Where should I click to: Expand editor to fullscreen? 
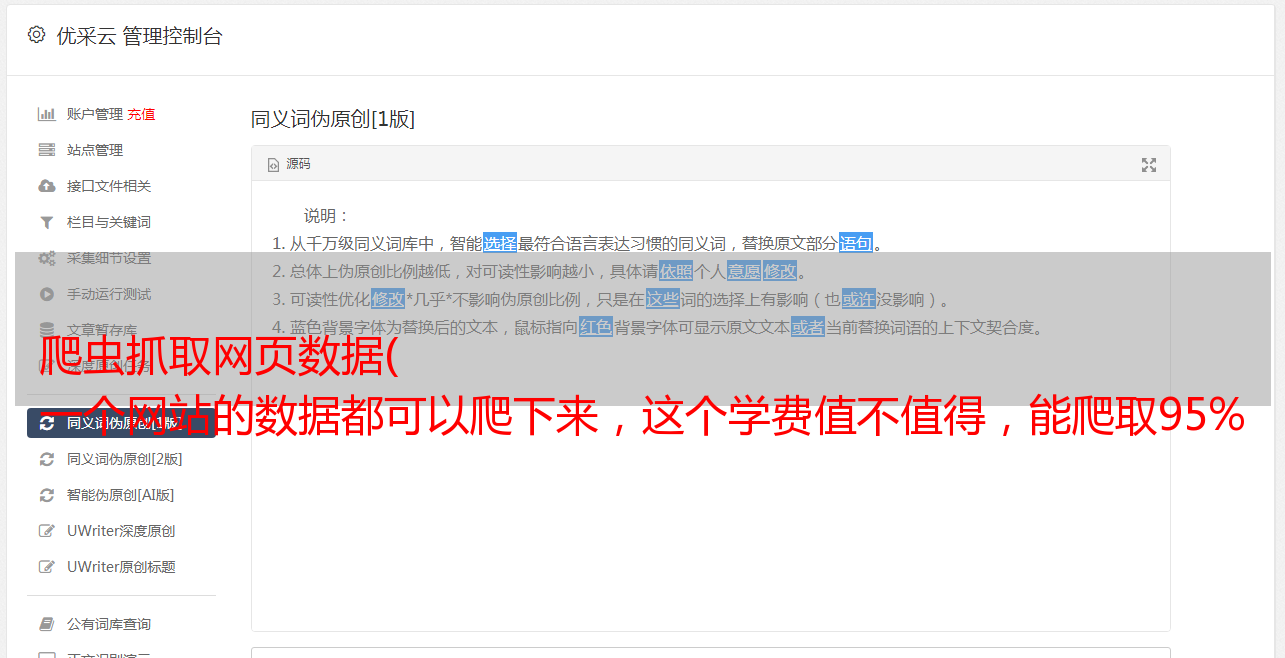tap(1149, 165)
